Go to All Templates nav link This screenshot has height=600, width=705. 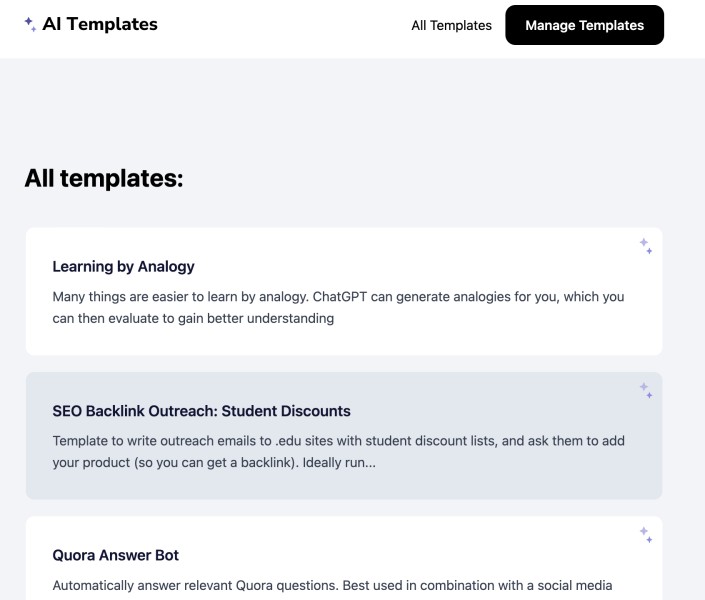coord(451,26)
